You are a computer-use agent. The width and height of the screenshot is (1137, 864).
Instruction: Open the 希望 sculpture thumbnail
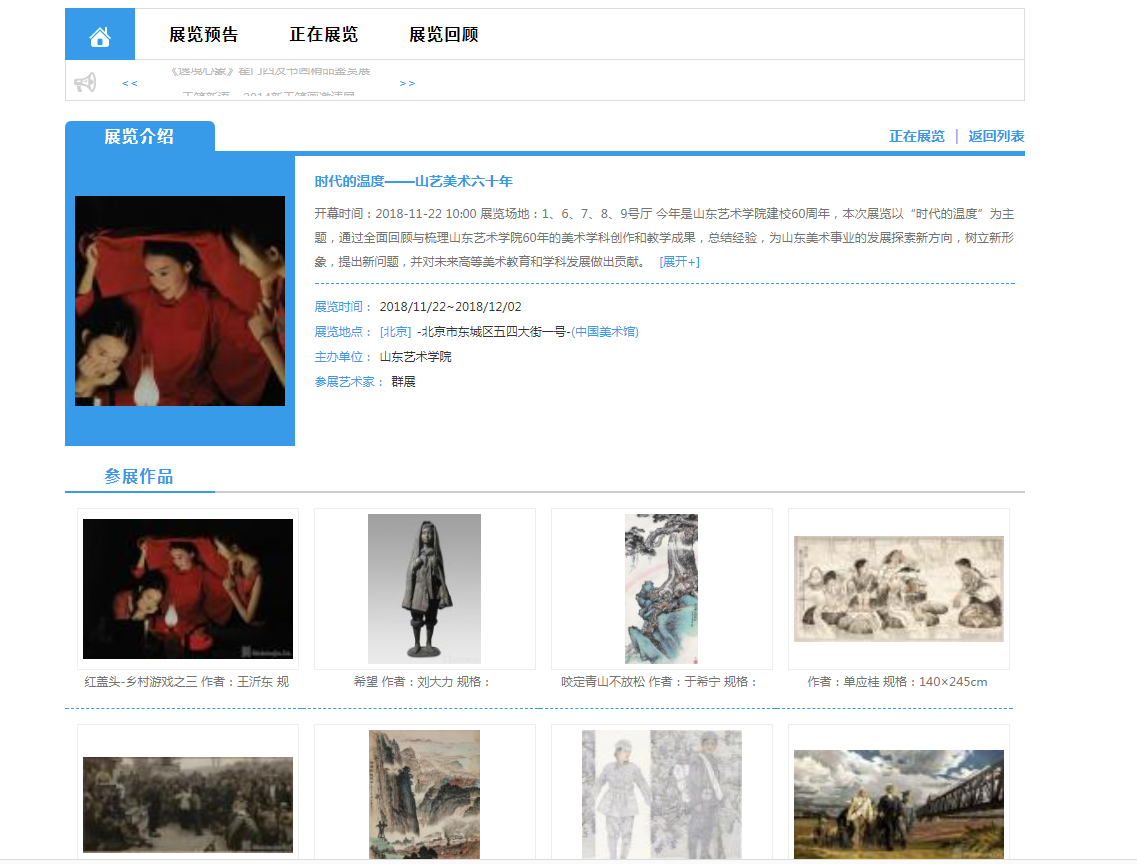(424, 589)
